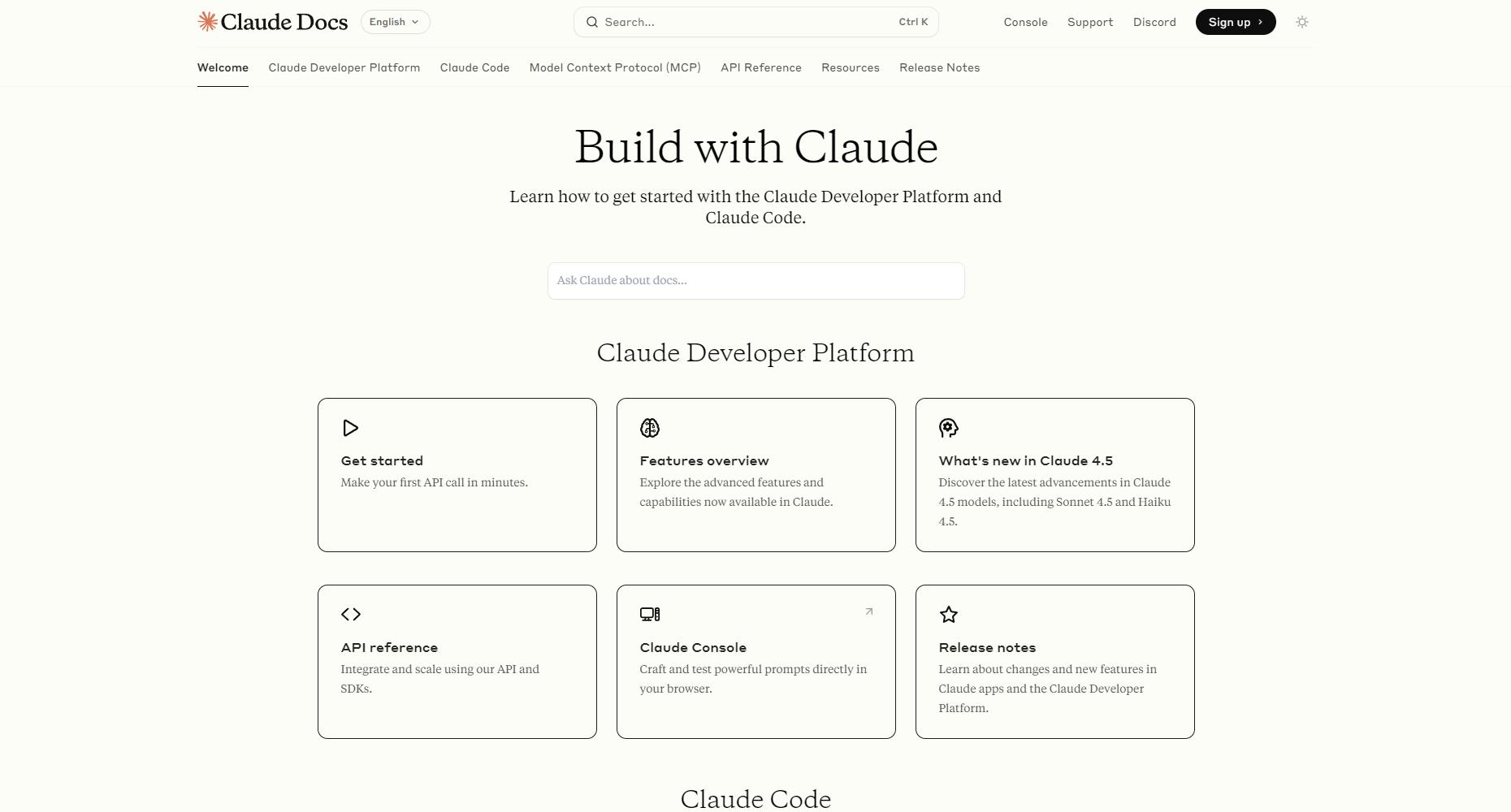The image size is (1511, 812).
Task: Click the brain icon on Features overview card
Action: [650, 428]
